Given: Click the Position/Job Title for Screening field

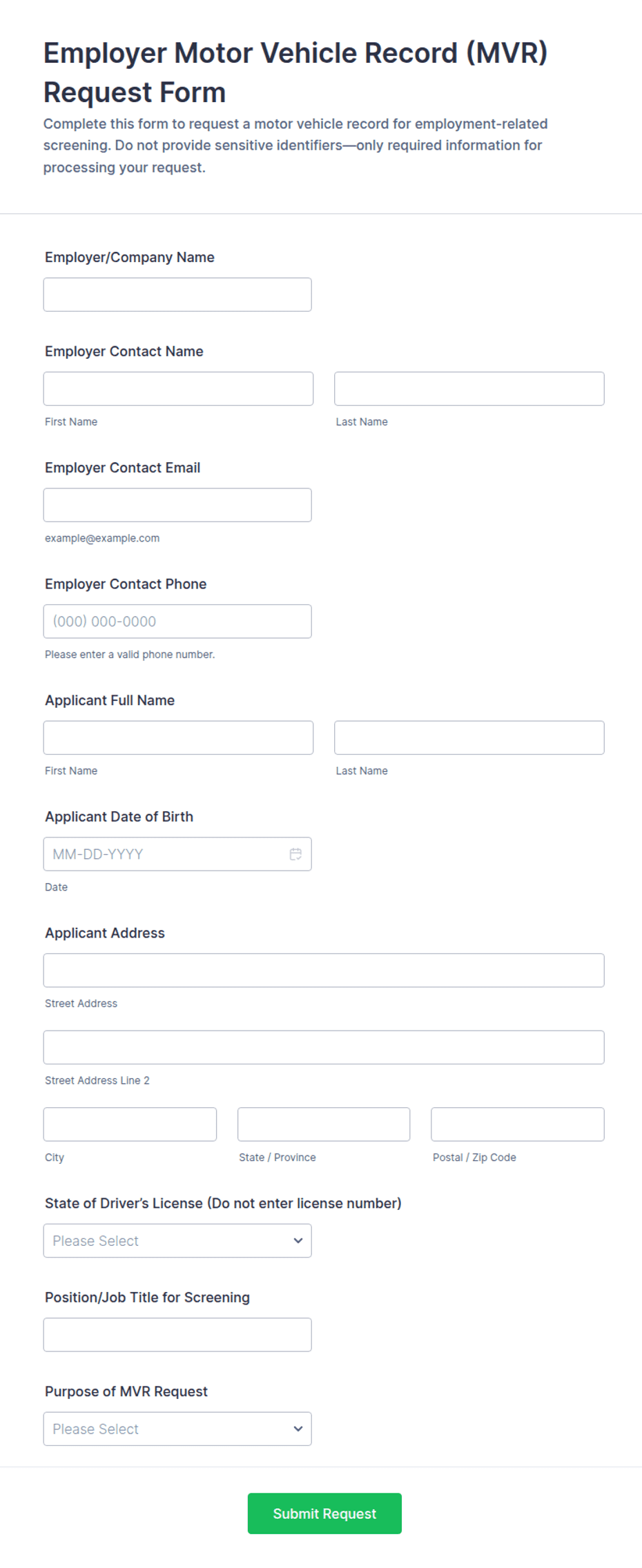Looking at the screenshot, I should point(177,1335).
